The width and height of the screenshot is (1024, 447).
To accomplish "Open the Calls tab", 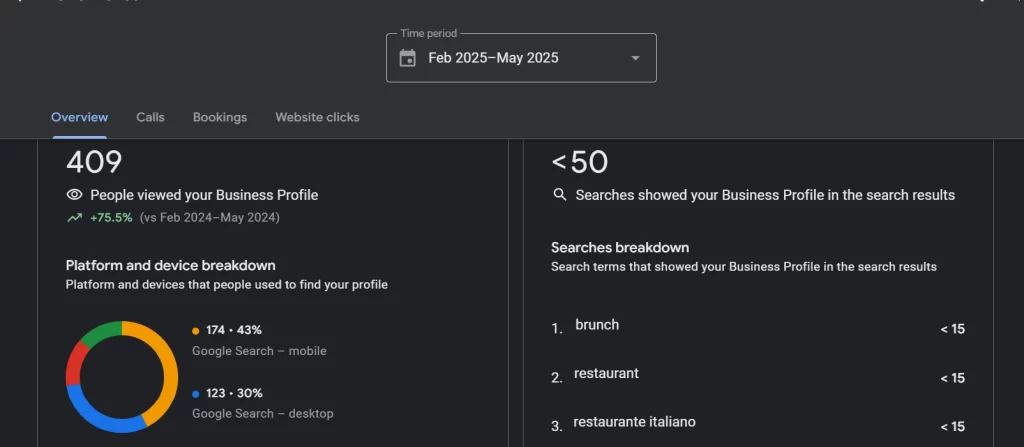I will (x=150, y=117).
